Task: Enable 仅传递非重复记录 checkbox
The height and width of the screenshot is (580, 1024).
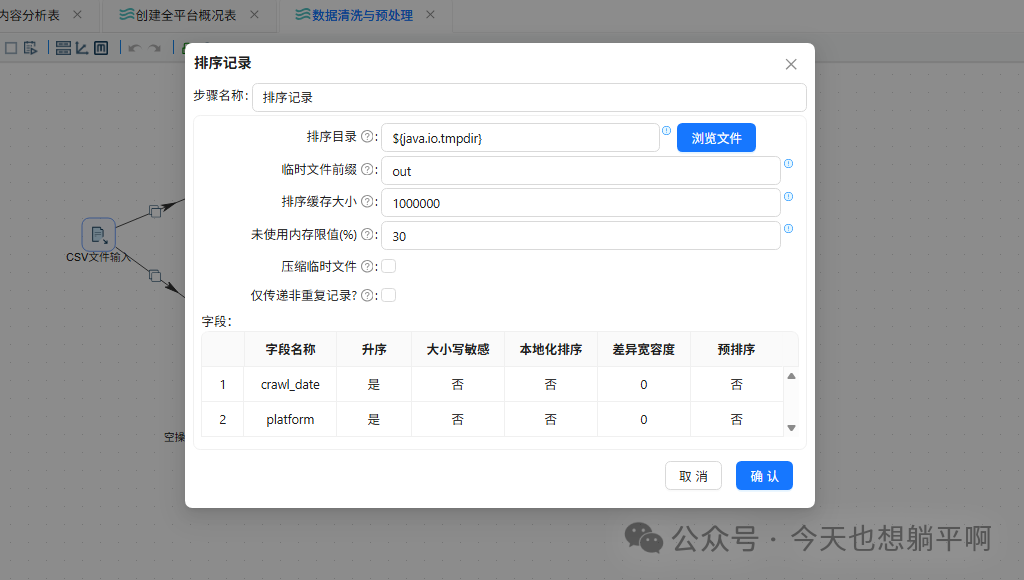Action: click(389, 295)
